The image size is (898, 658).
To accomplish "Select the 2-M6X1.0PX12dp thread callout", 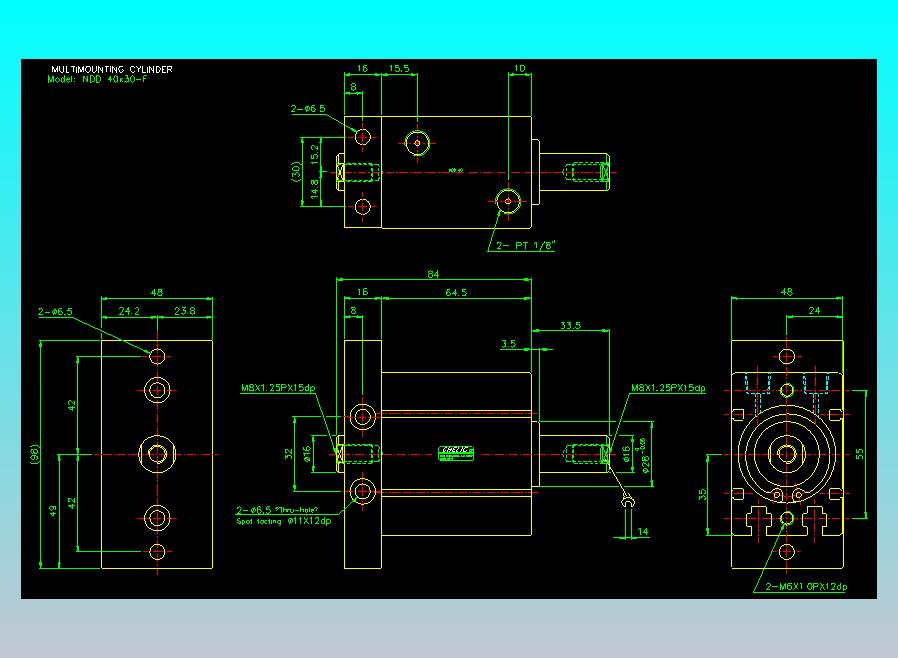I will 806,586.
